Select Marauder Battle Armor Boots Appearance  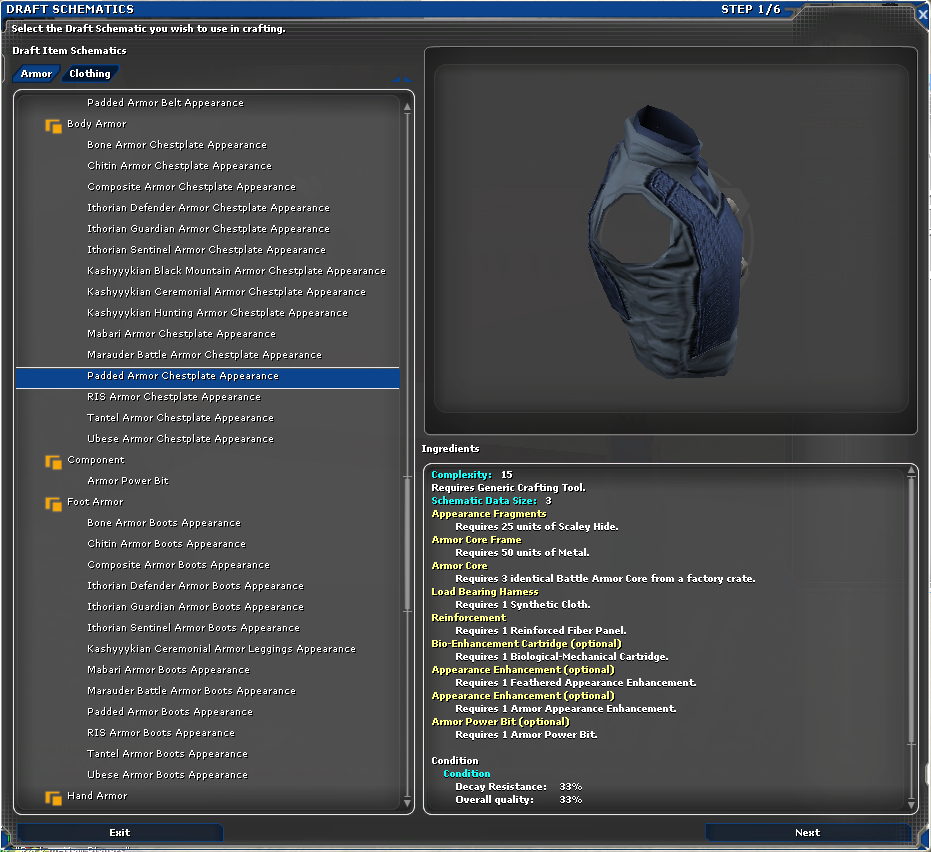pos(191,691)
